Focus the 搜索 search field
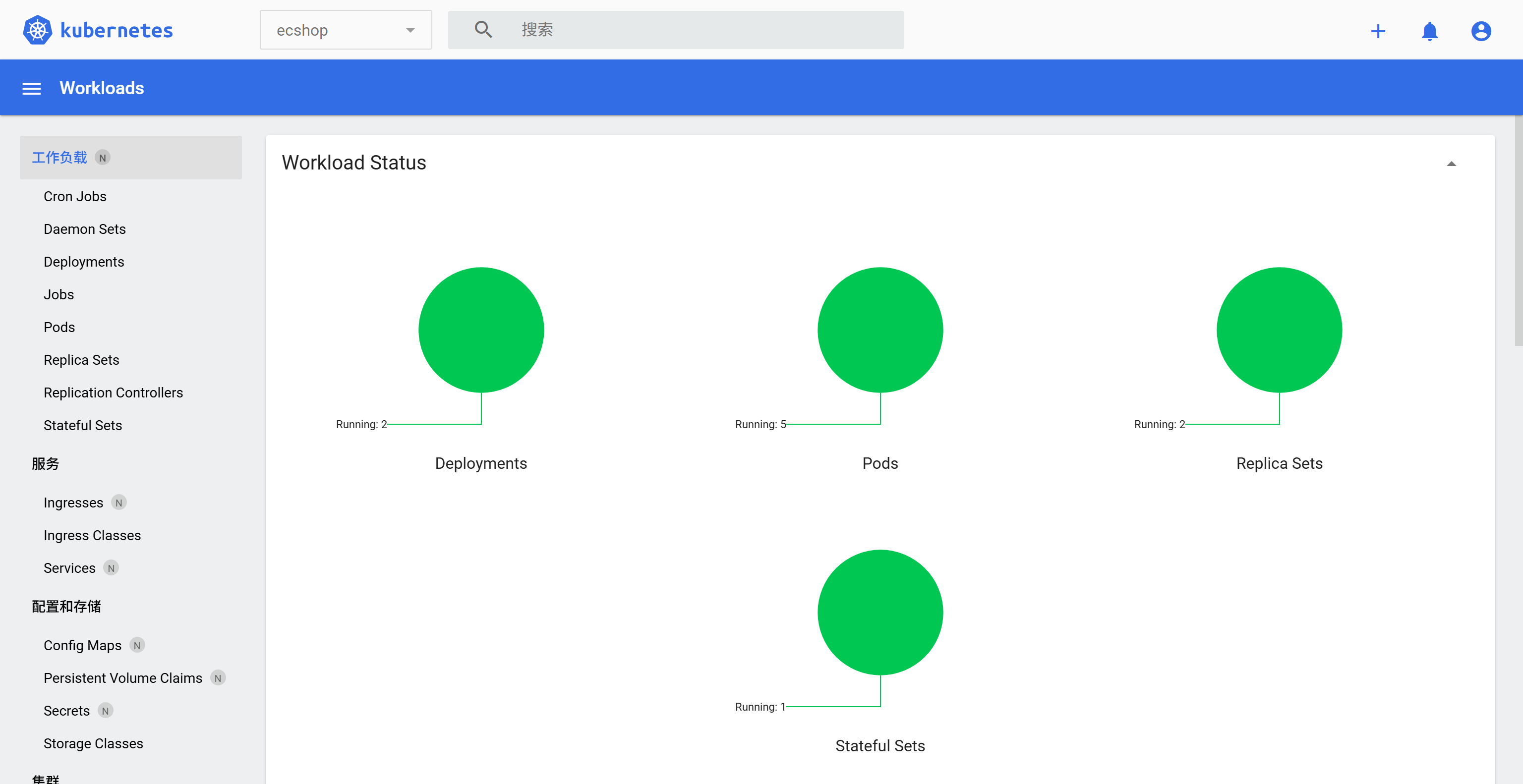Screen dimensions: 1523x784 (x=676, y=30)
